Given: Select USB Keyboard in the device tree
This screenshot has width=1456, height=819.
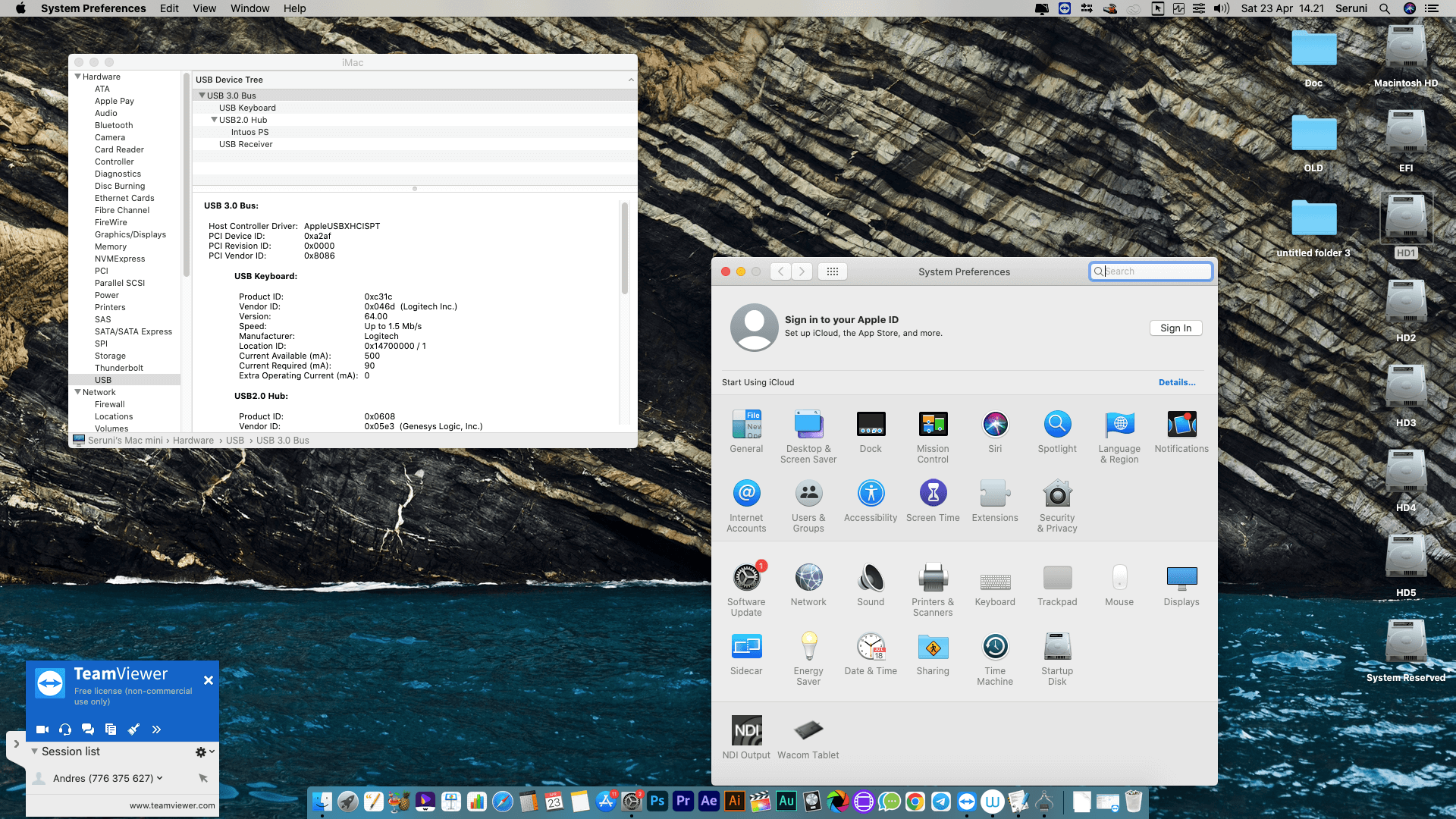Looking at the screenshot, I should click(x=247, y=108).
